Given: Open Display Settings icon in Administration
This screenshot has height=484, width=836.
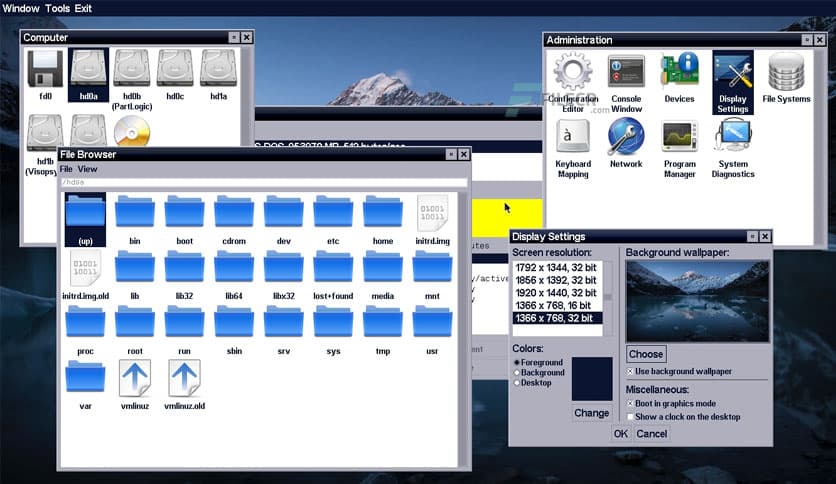Looking at the screenshot, I should [733, 83].
